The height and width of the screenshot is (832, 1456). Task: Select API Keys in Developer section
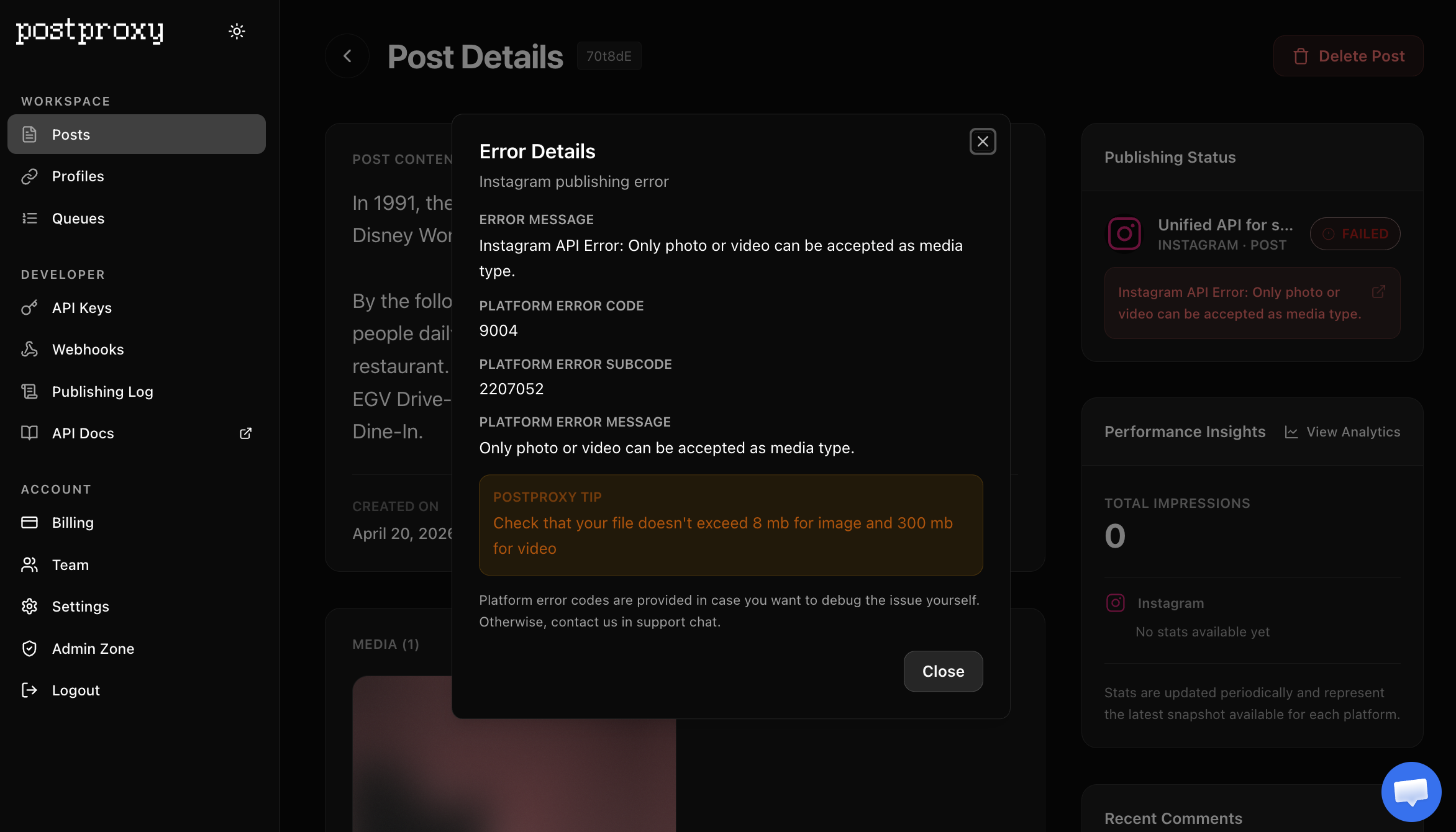(137, 308)
